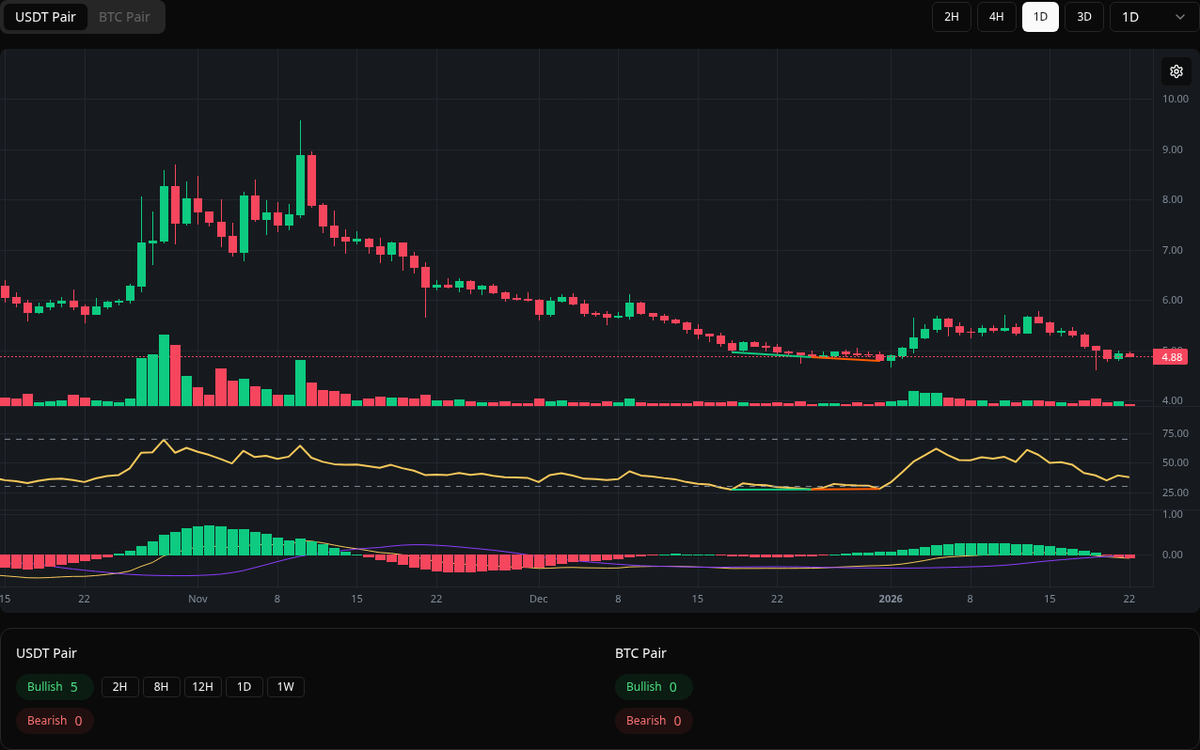The image size is (1200, 750).
Task: Select the 4H timeframe button
Action: (996, 17)
